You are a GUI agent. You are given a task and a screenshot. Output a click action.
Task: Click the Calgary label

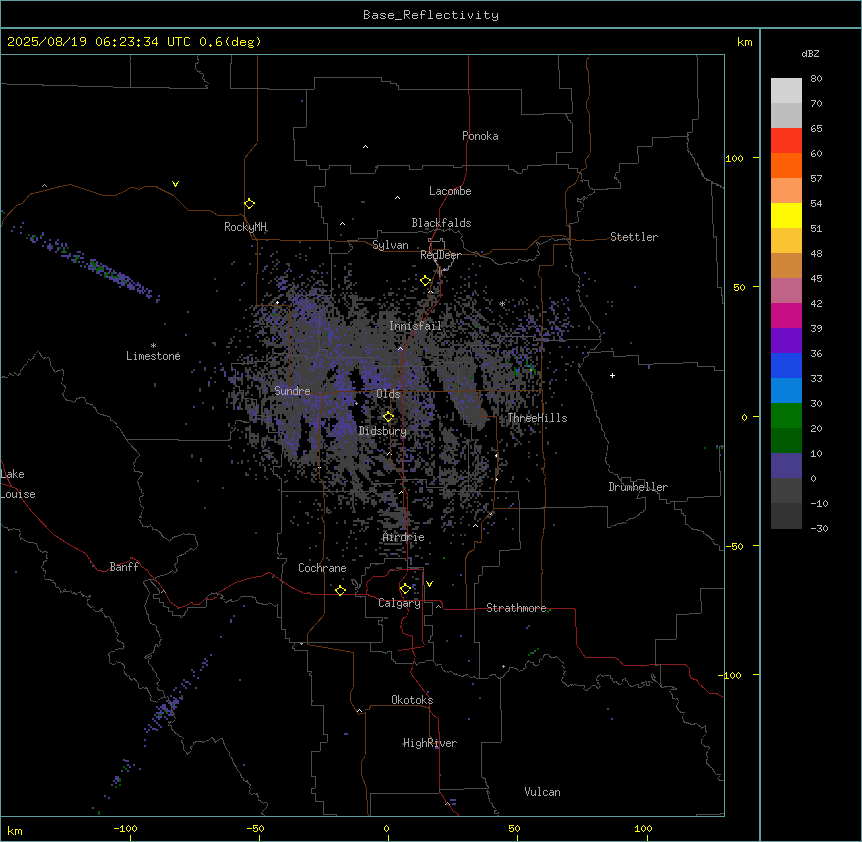(400, 603)
